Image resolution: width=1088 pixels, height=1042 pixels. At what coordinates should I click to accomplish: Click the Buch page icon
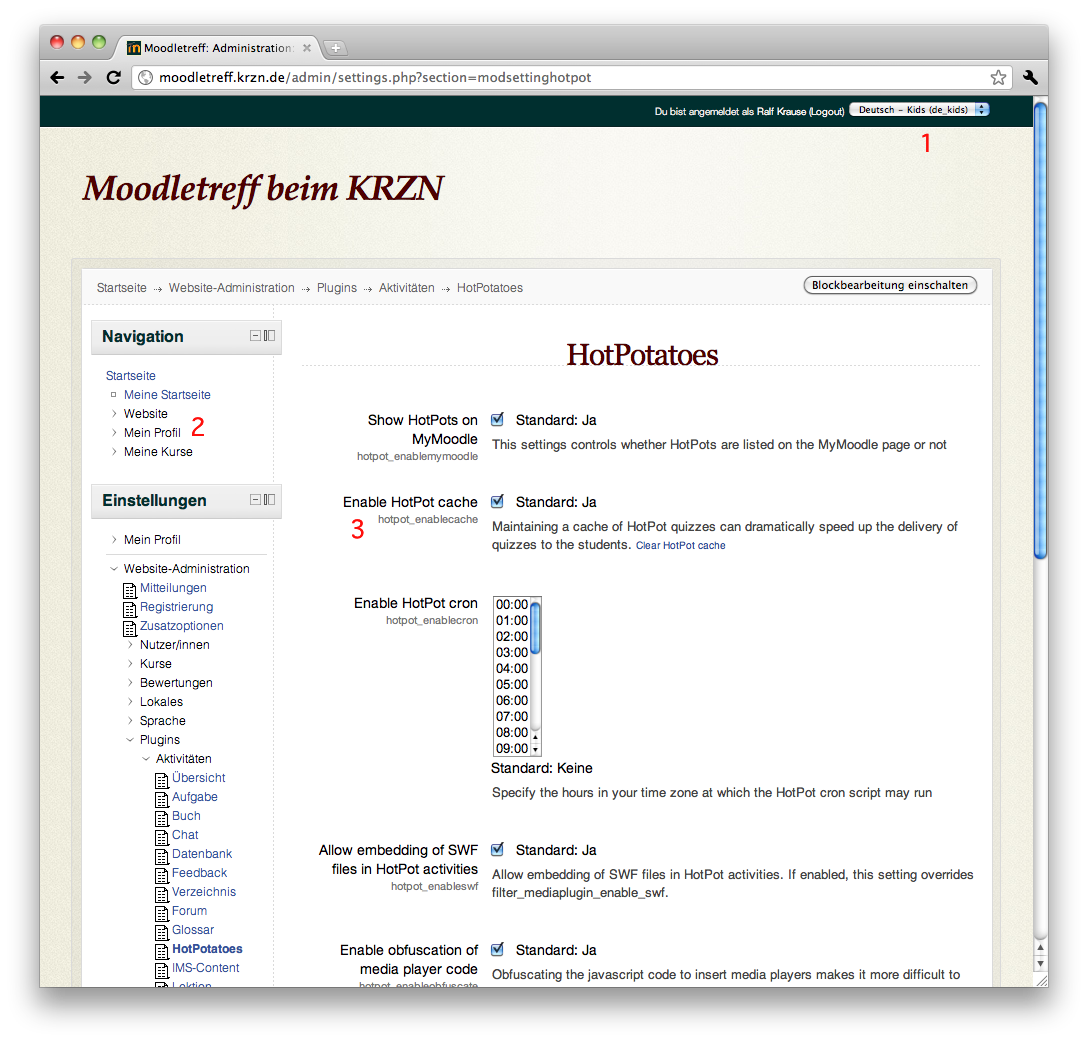click(162, 819)
